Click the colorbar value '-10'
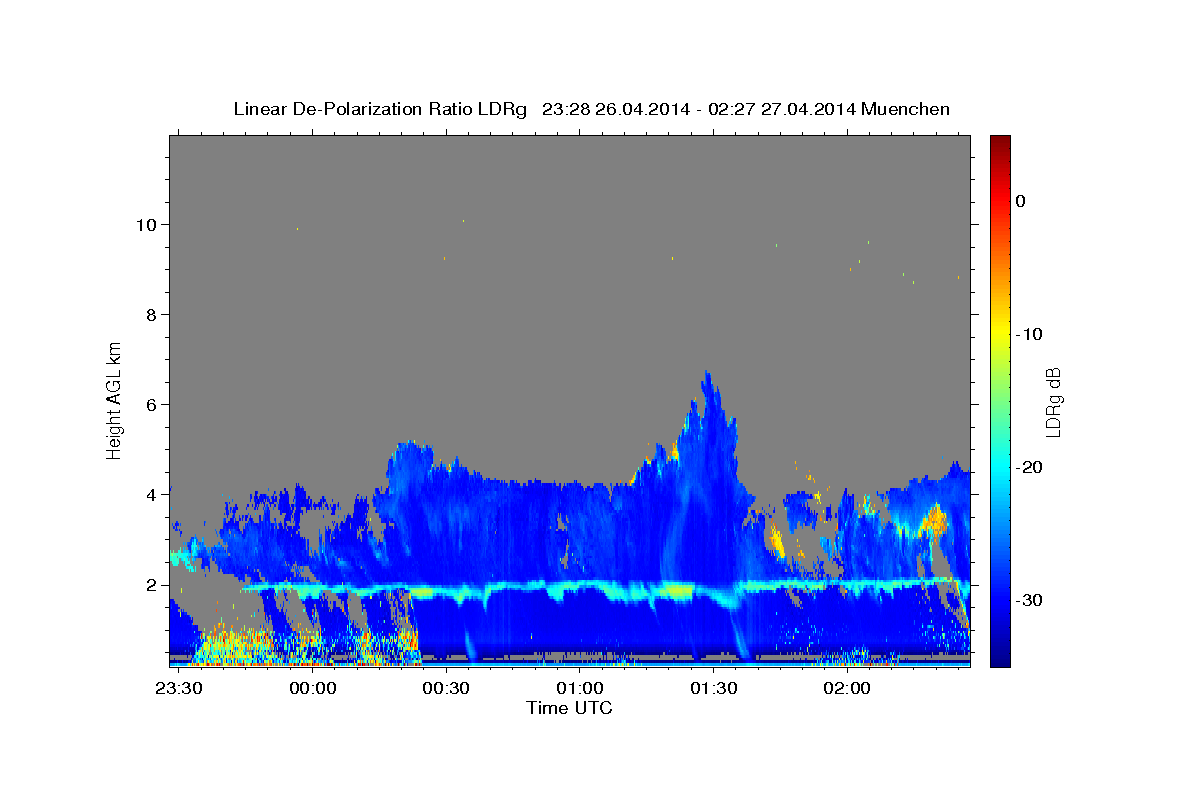Viewport: 1200px width, 800px height. pyautogui.click(x=1030, y=334)
